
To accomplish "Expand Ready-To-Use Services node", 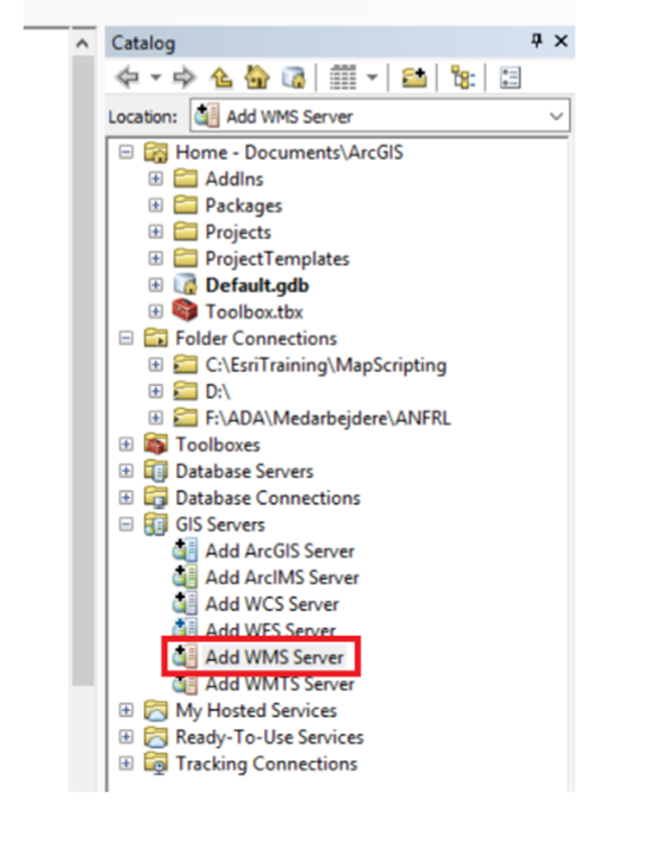I will coord(126,737).
